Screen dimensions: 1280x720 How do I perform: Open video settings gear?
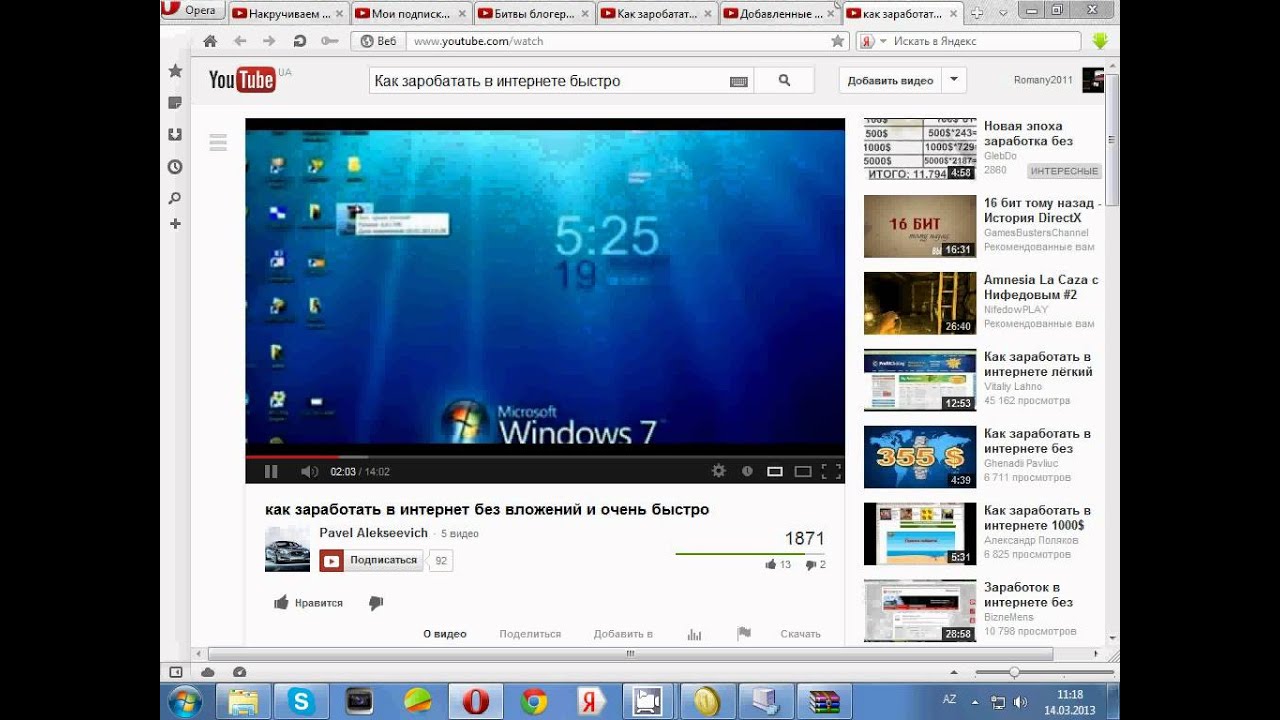tap(718, 471)
